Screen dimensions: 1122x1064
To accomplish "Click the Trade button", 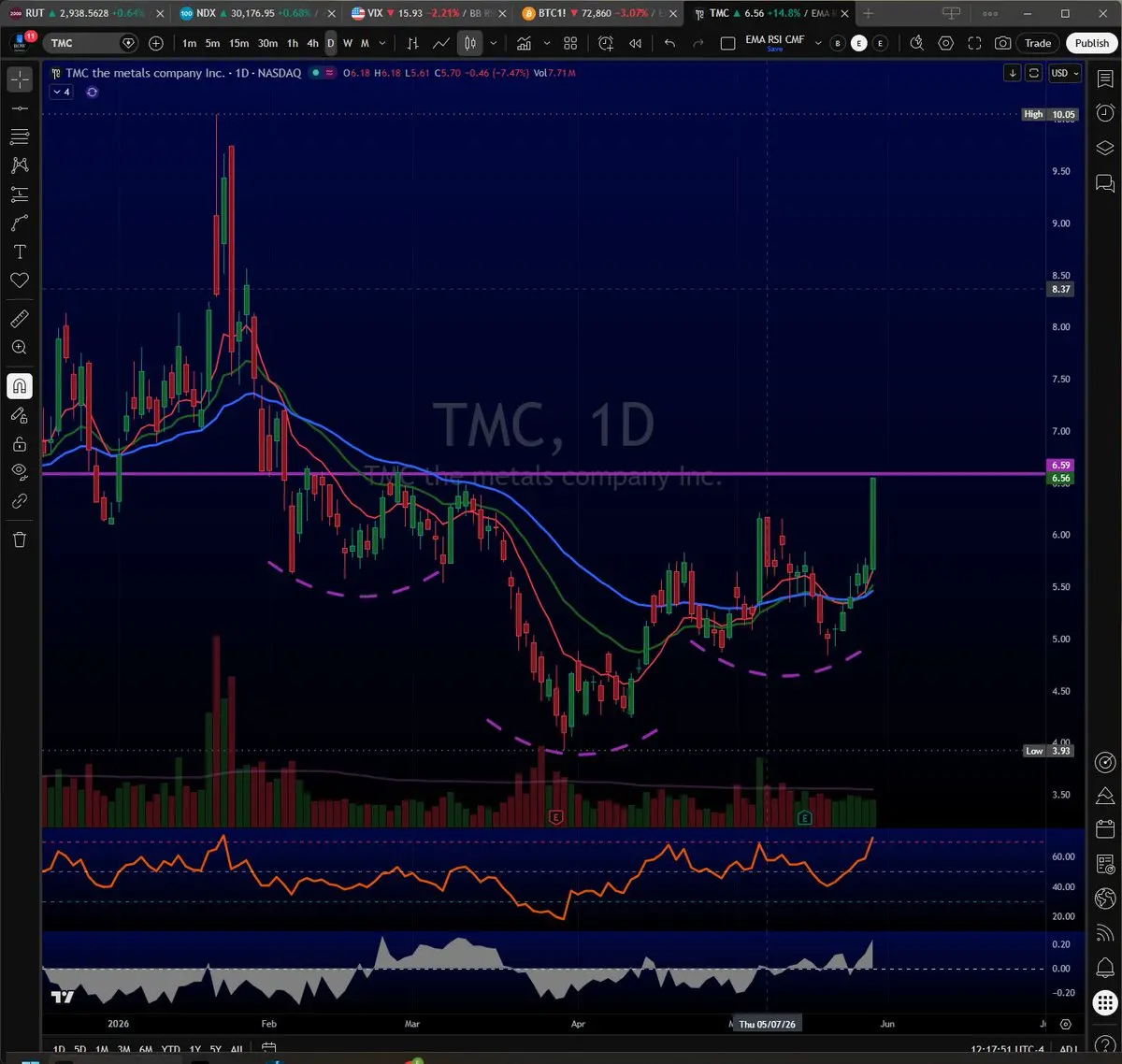I will pyautogui.click(x=1038, y=43).
